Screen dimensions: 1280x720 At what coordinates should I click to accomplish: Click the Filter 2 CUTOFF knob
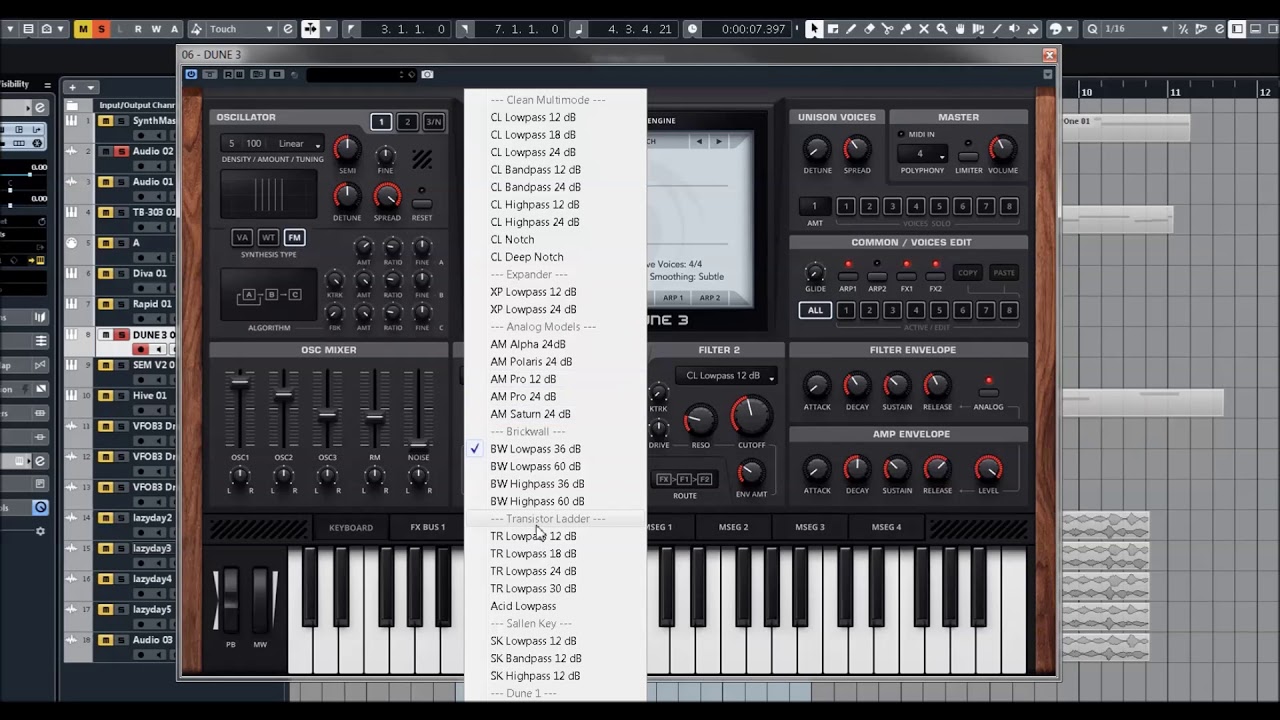(x=751, y=416)
